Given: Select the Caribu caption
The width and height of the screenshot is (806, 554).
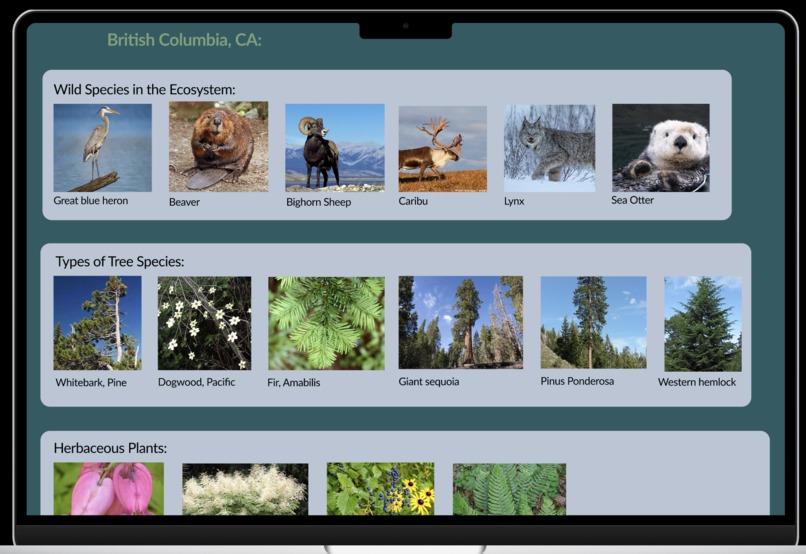Looking at the screenshot, I should (413, 201).
